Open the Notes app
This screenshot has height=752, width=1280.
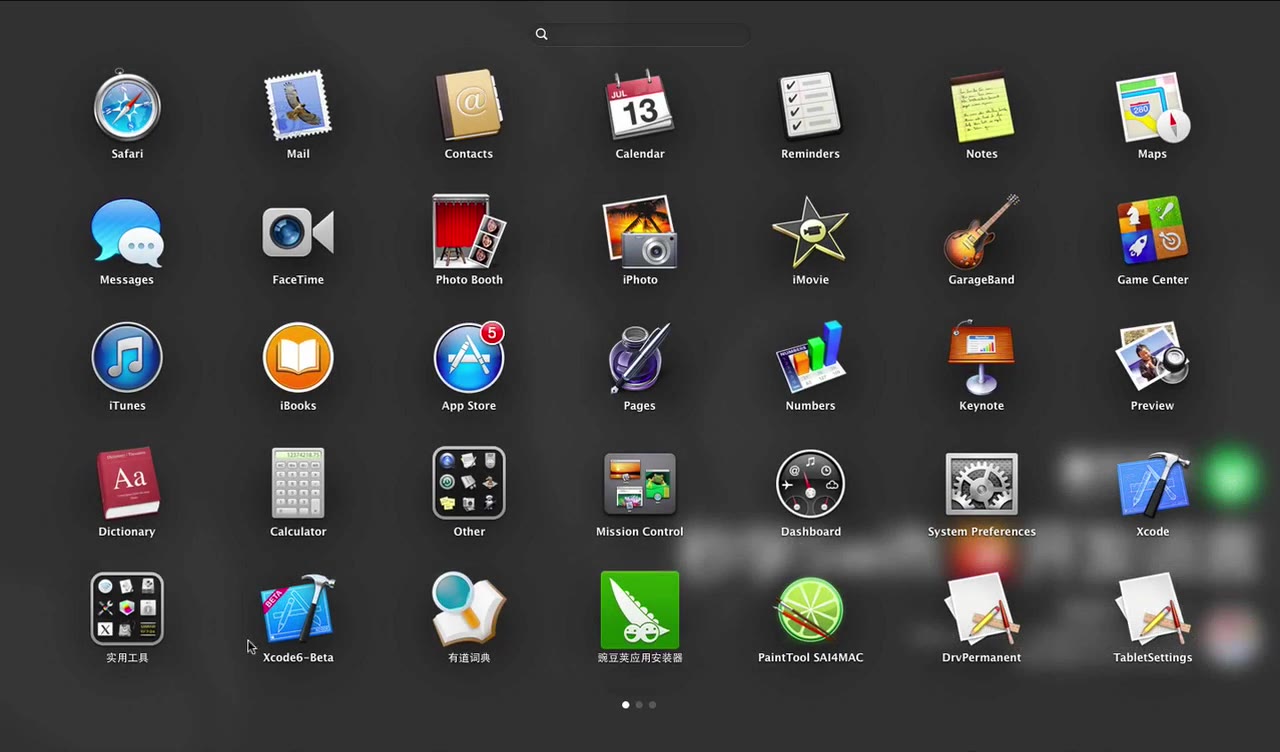click(x=982, y=105)
